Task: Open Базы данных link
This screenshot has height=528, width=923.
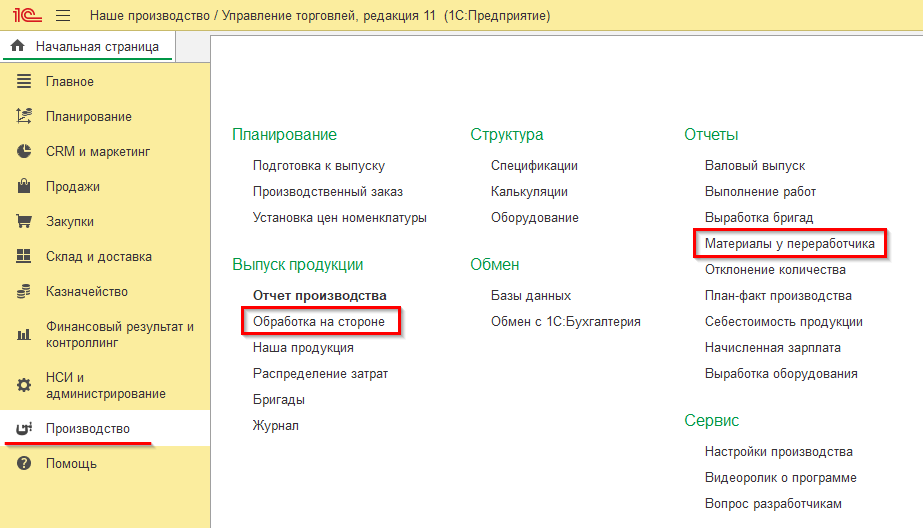Action: [531, 295]
